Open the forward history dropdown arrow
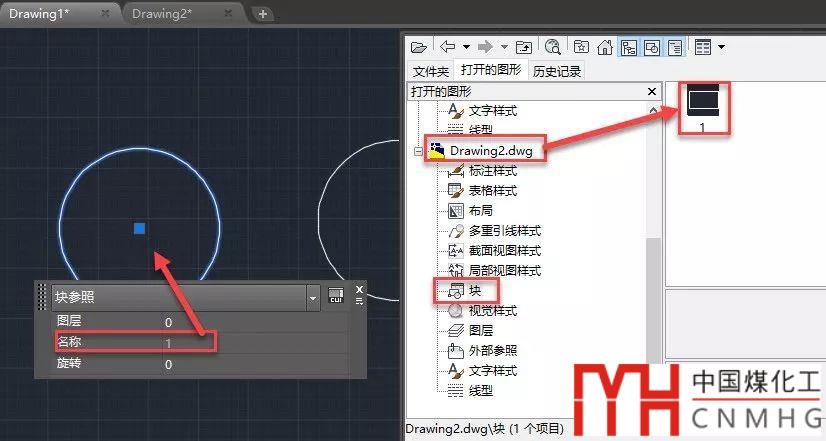The height and width of the screenshot is (441, 826). pyautogui.click(x=504, y=47)
